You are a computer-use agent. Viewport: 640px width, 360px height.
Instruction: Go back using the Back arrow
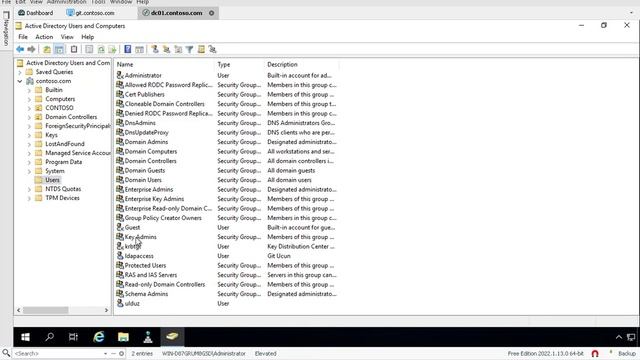pyautogui.click(x=20, y=49)
